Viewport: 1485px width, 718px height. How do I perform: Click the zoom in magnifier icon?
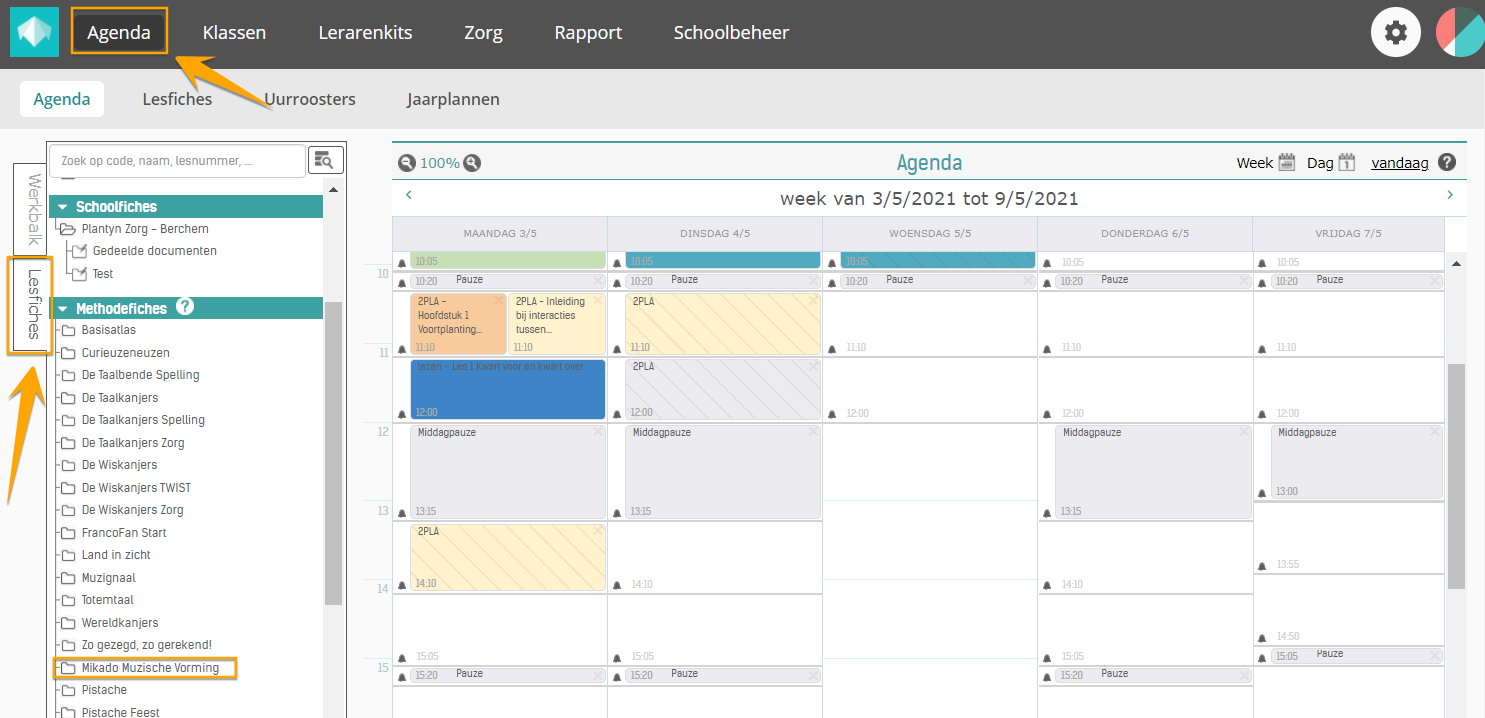472,163
